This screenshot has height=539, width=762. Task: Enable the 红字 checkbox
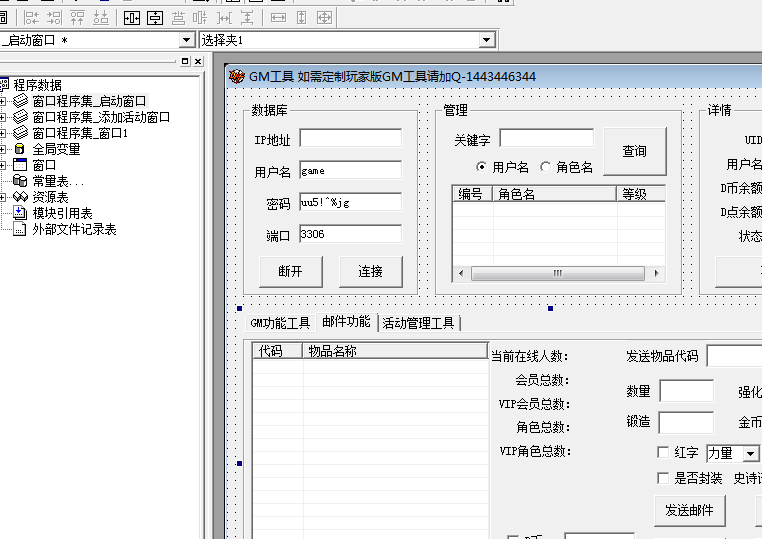pos(662,453)
